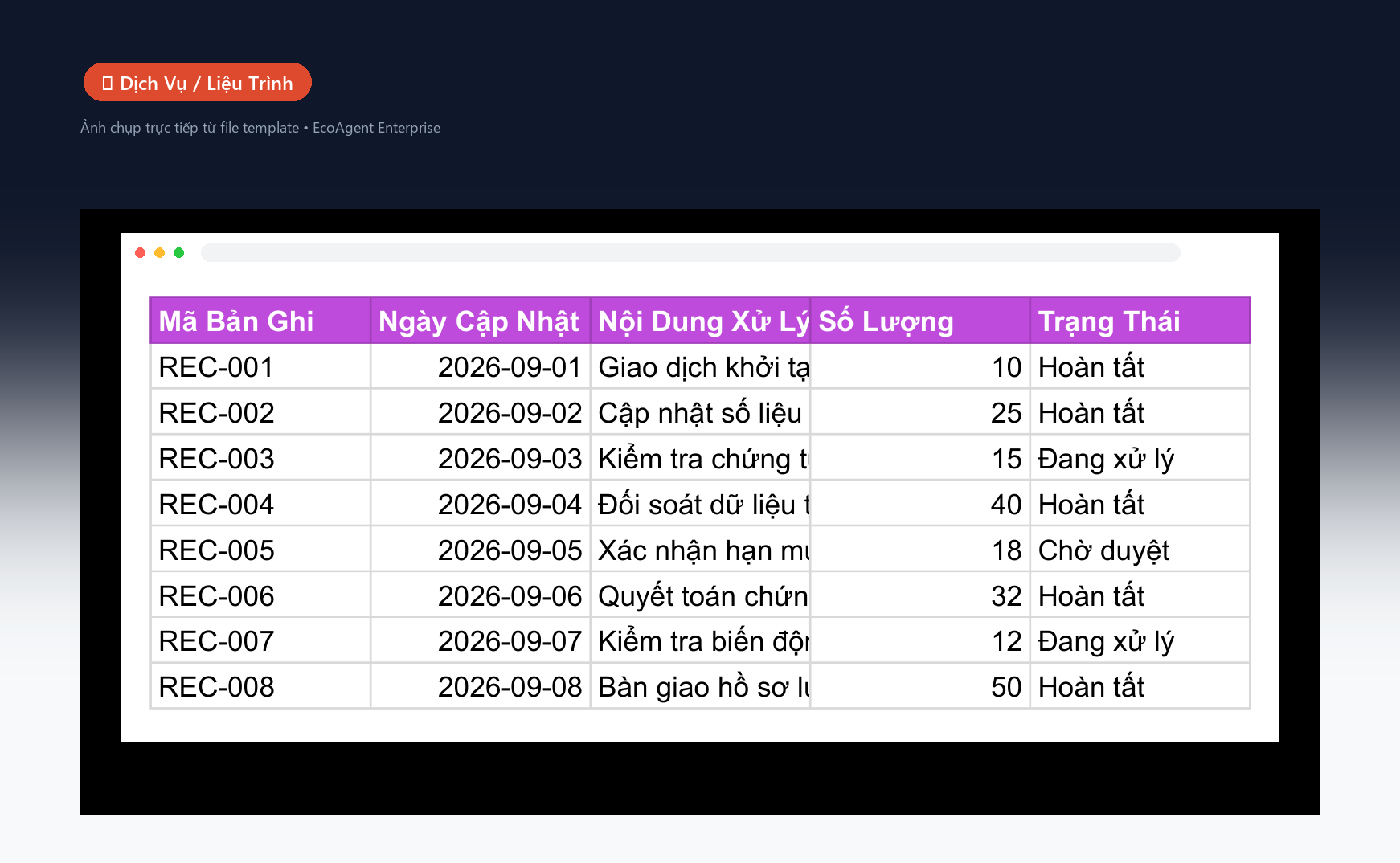Click cell REC-003
This screenshot has height=863, width=1400.
(260, 458)
